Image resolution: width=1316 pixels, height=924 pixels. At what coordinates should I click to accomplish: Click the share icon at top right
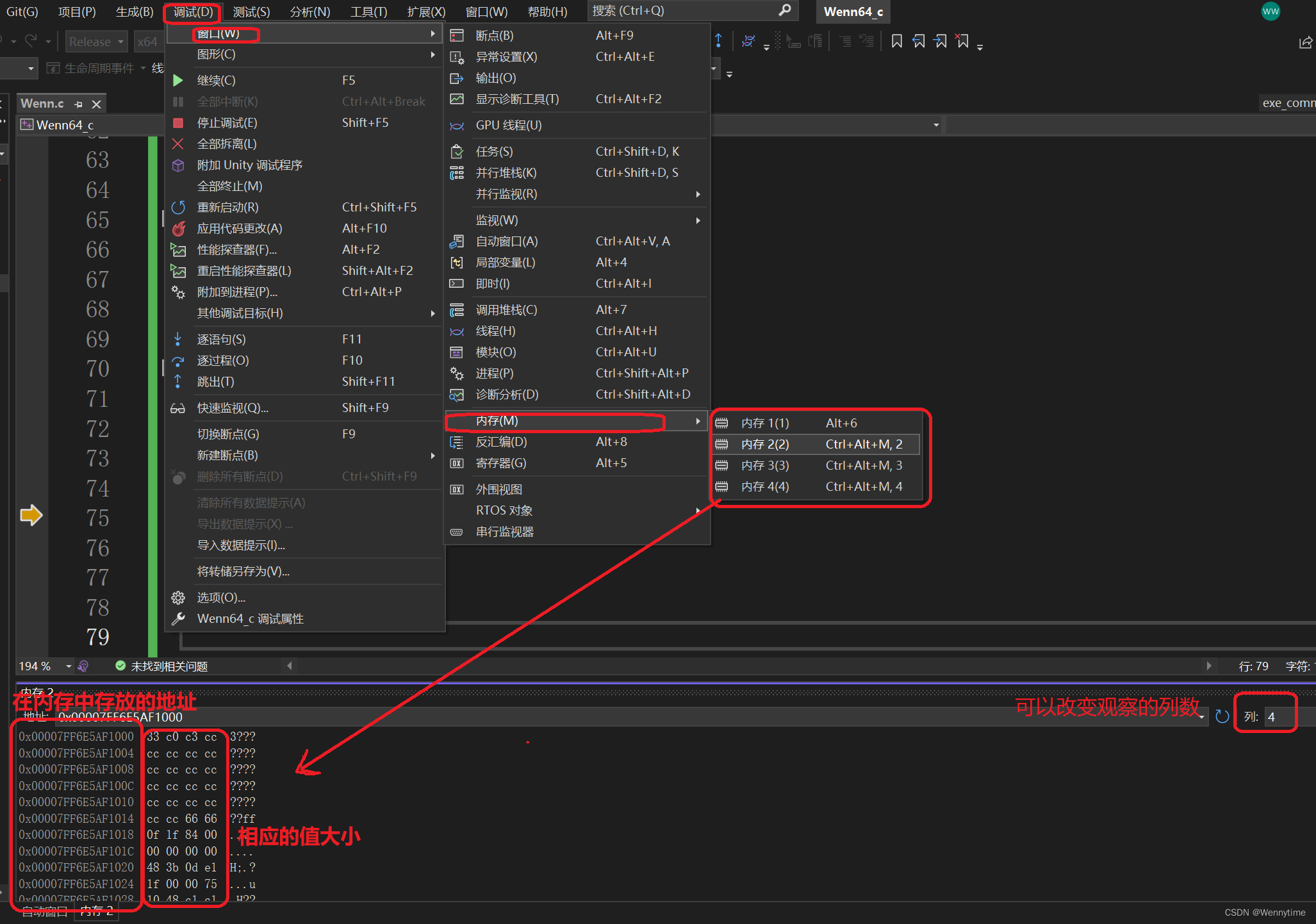1305,42
